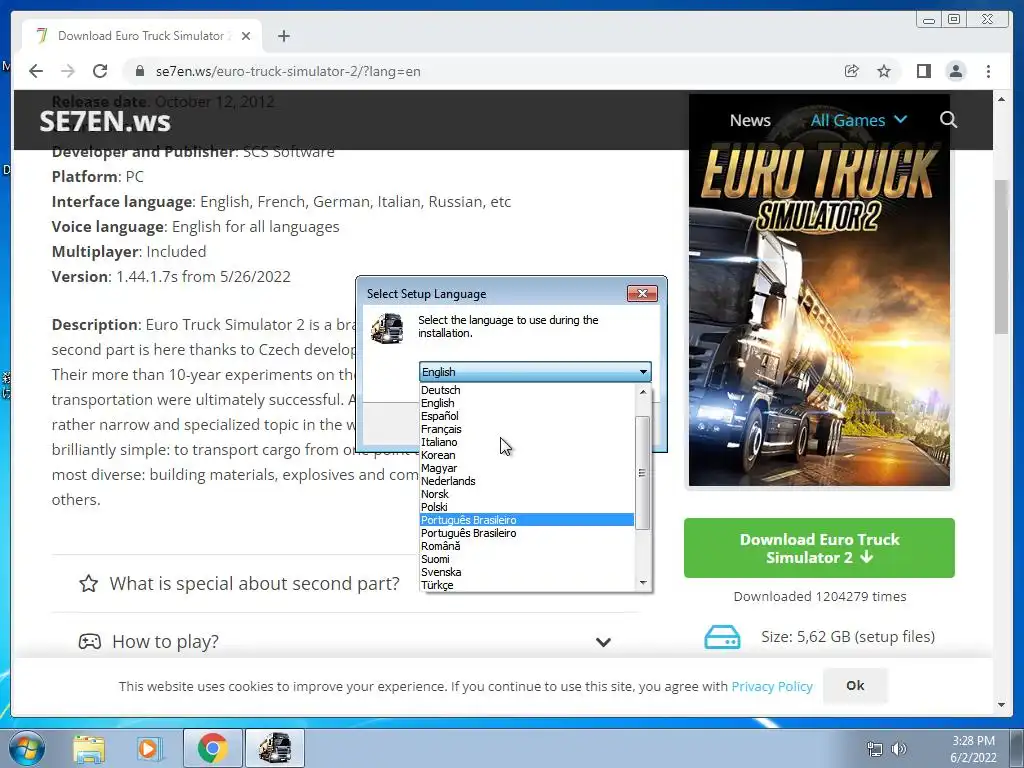Click the browser forward arrow
Screen dimensions: 1024x768
68,71
